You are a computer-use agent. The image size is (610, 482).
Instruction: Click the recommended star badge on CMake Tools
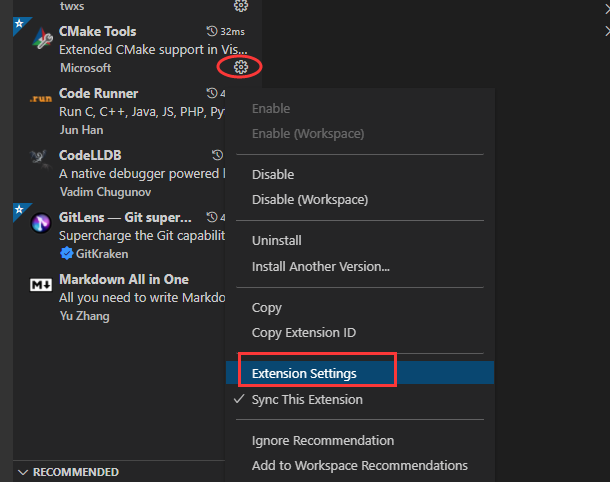click(19, 24)
